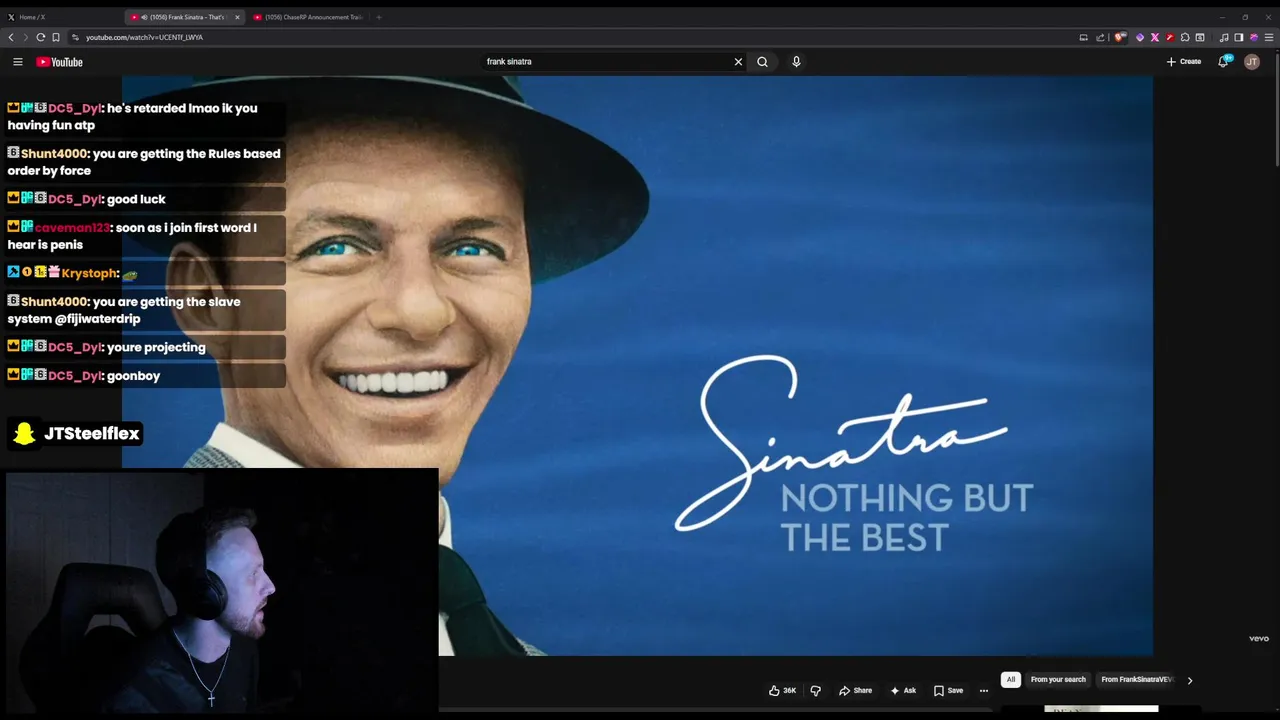The height and width of the screenshot is (720, 1280).
Task: Open the YouTube hamburger guide menu
Action: pyautogui.click(x=17, y=62)
